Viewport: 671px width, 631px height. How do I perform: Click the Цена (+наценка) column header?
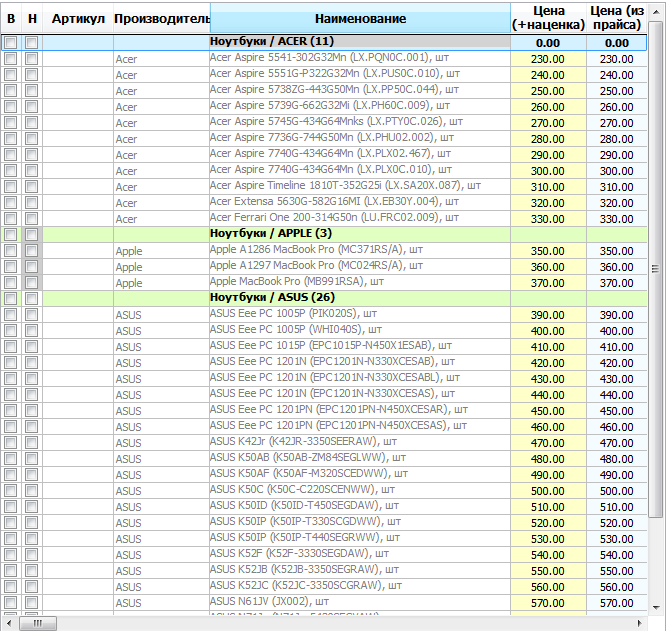point(548,18)
